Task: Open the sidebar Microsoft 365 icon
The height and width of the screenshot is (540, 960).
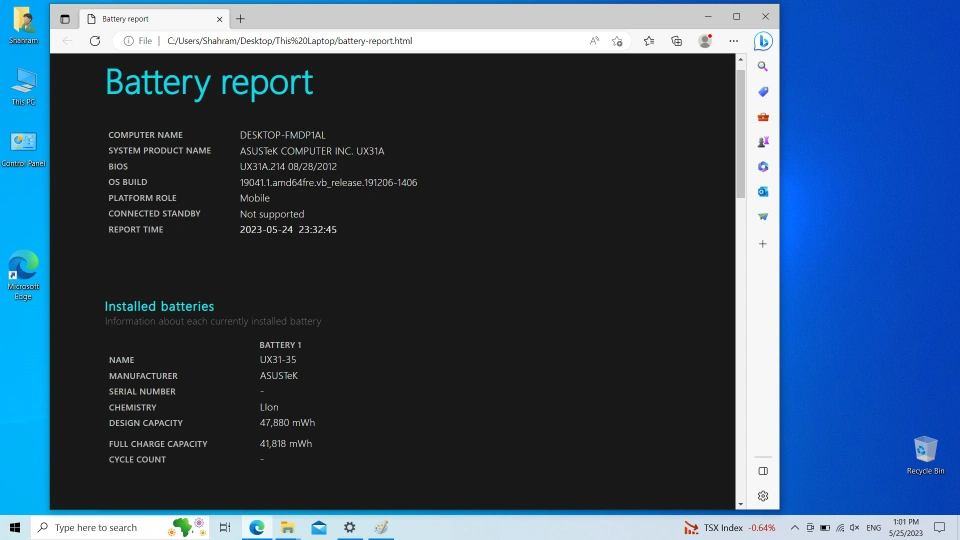Action: [763, 167]
